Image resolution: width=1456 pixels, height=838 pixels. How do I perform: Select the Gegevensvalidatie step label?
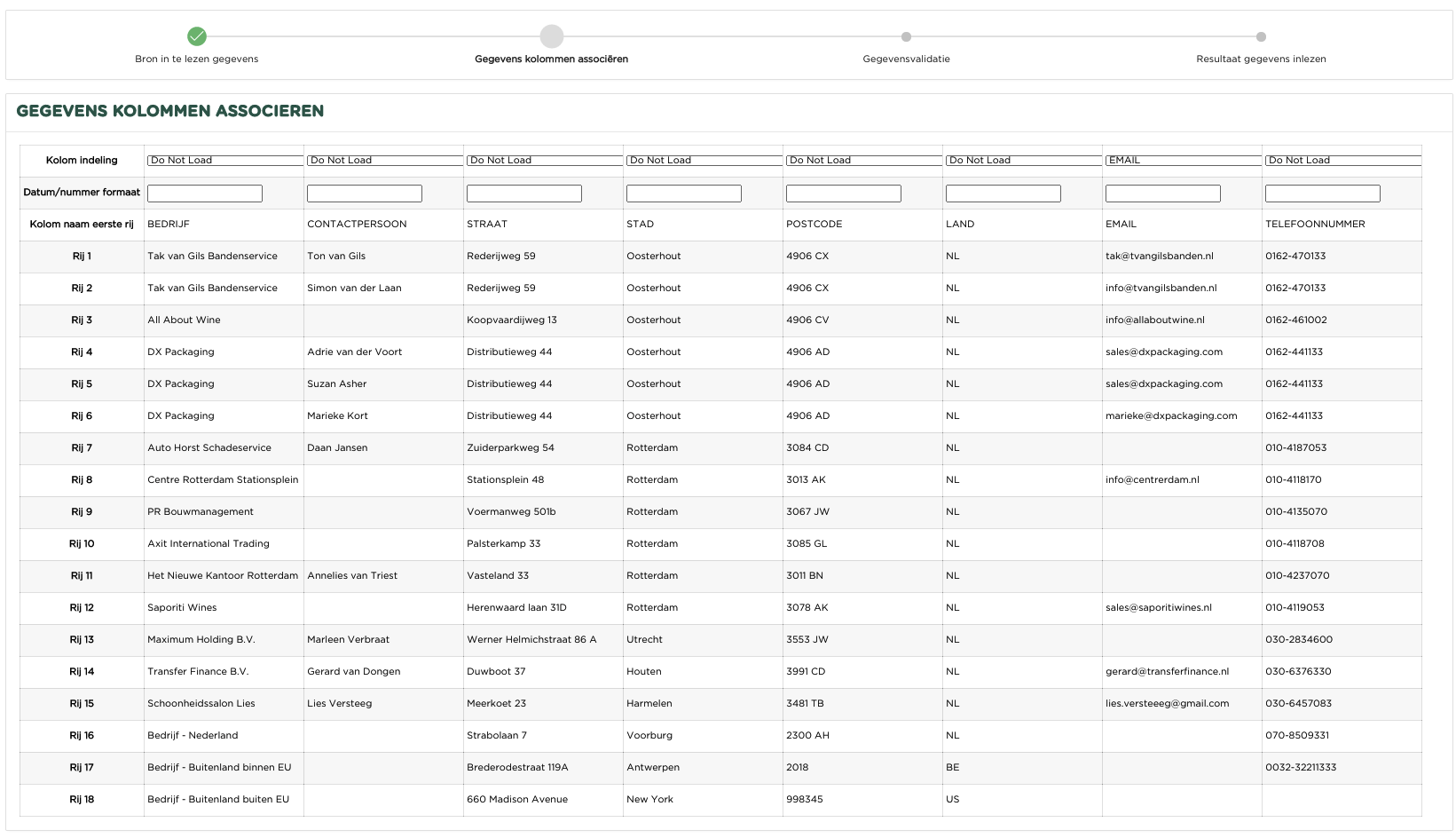tap(906, 59)
